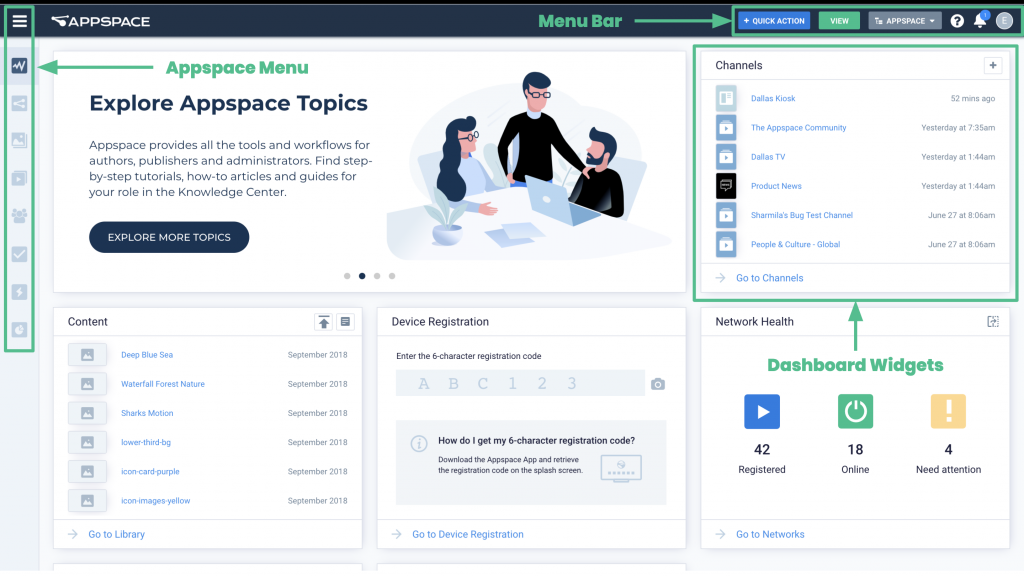
Task: Click the Appspace logo
Action: tap(101, 22)
